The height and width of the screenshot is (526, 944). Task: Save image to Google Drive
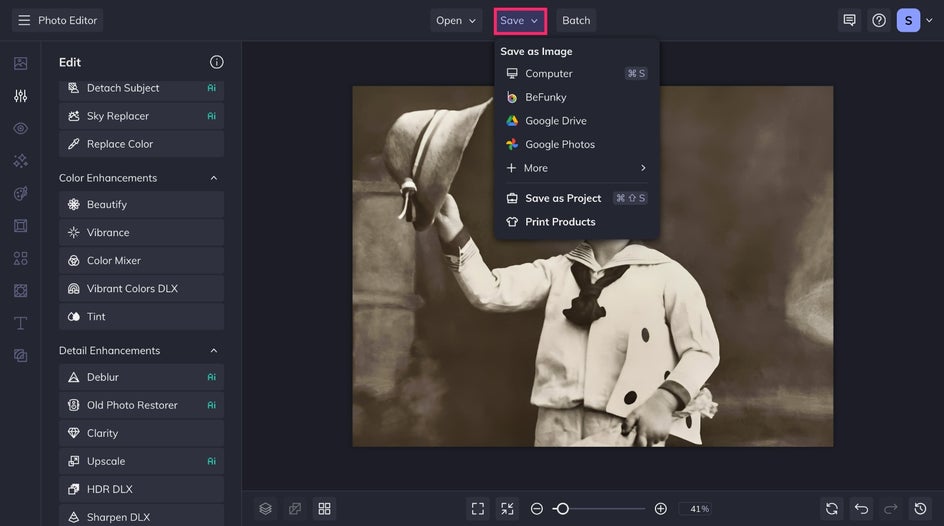coord(577,120)
